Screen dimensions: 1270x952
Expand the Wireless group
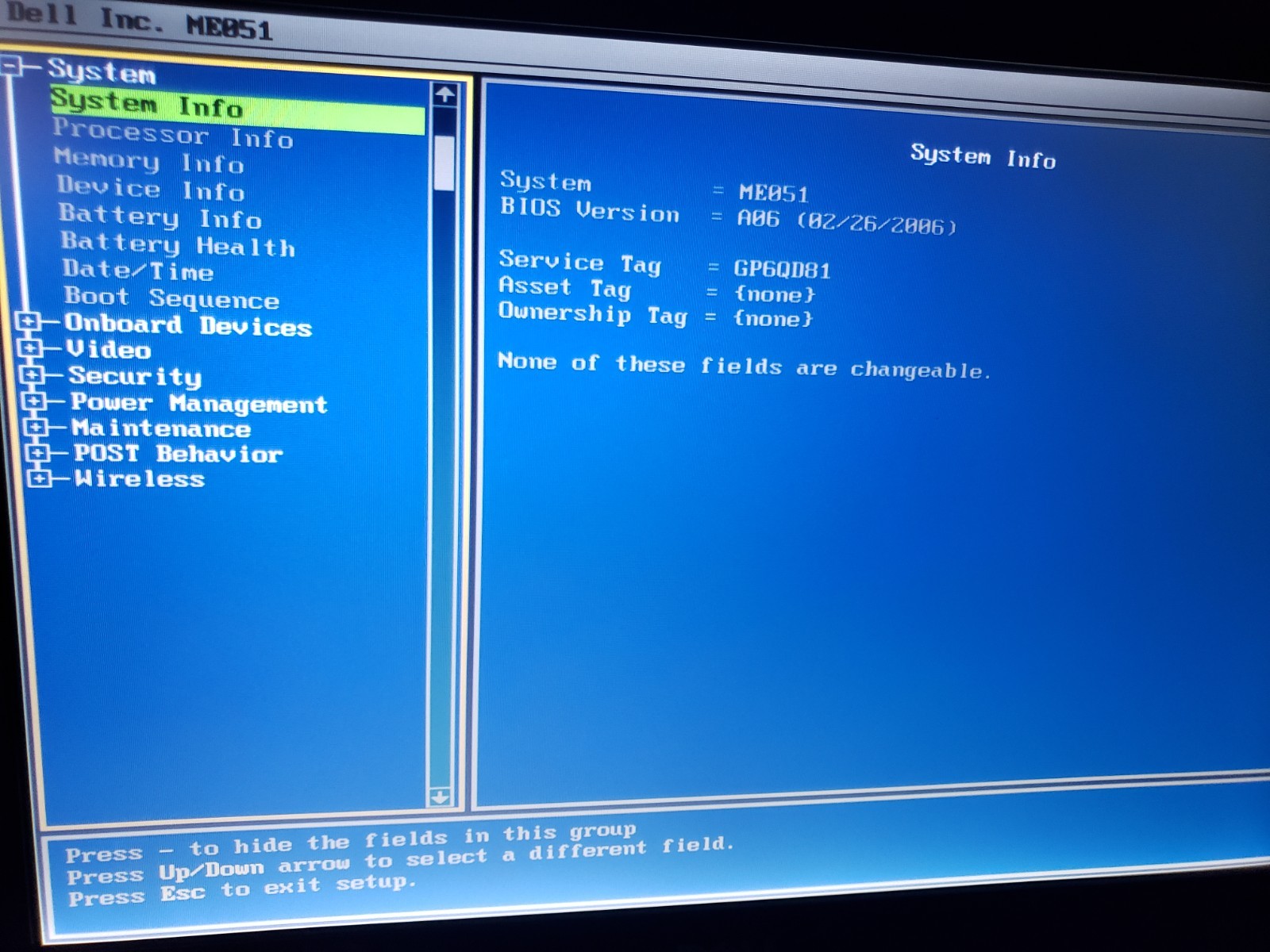[38, 478]
